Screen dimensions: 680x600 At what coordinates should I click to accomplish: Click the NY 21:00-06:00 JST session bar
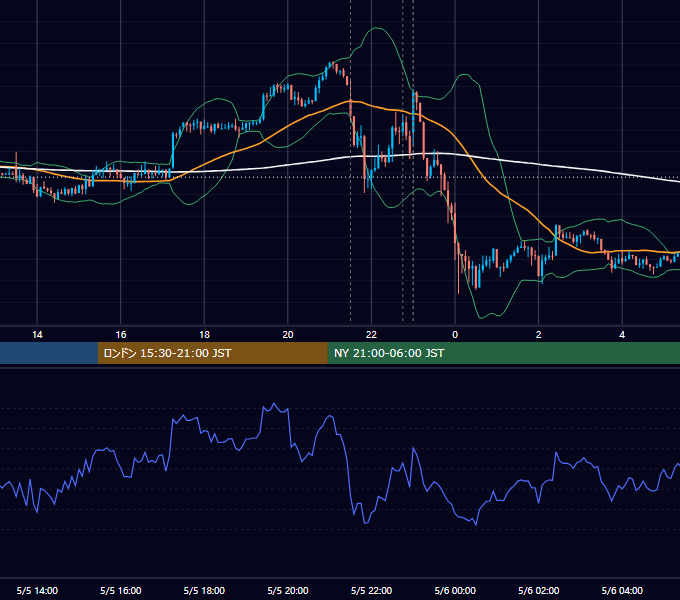[x=503, y=353]
